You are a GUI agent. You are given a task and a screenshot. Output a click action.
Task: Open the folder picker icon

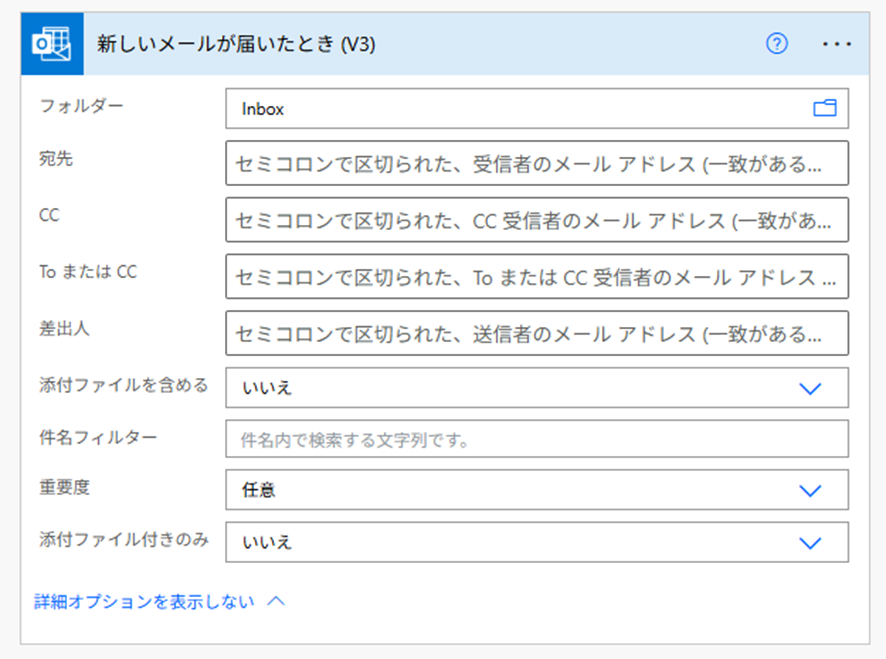tap(824, 109)
